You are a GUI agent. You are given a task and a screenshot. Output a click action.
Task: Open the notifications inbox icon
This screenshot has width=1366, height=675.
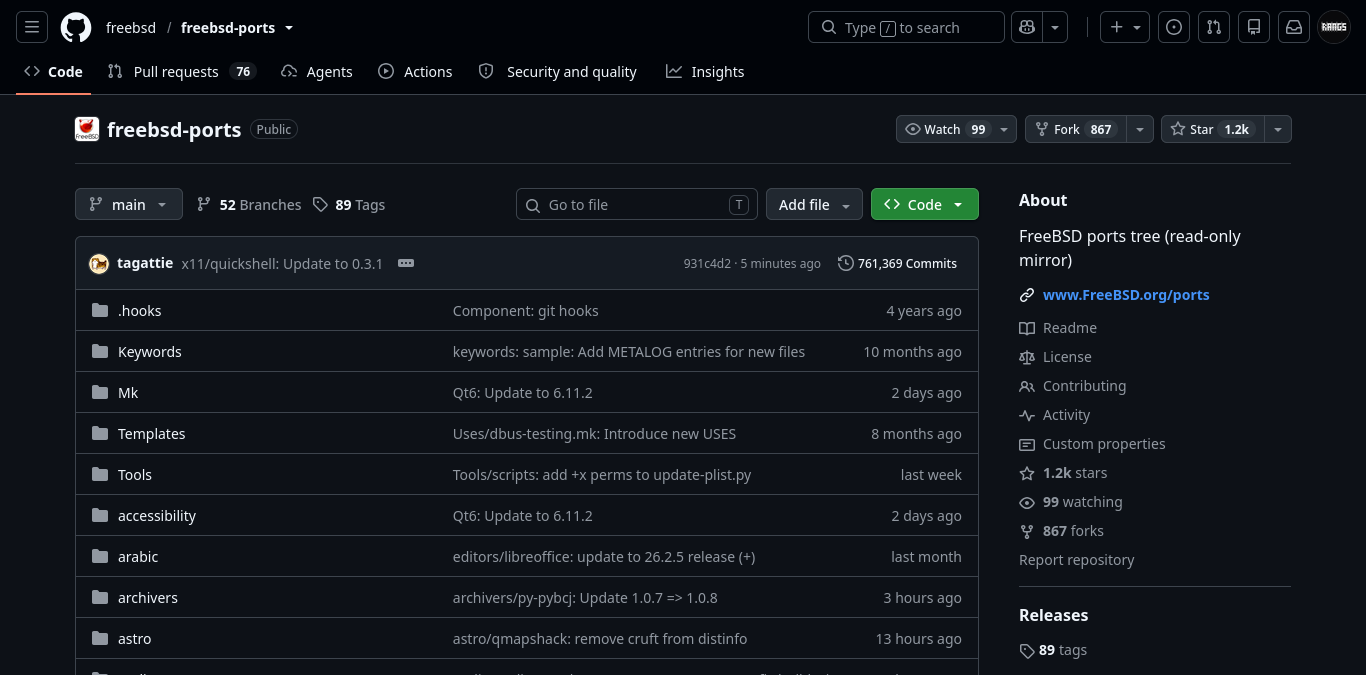click(1294, 27)
